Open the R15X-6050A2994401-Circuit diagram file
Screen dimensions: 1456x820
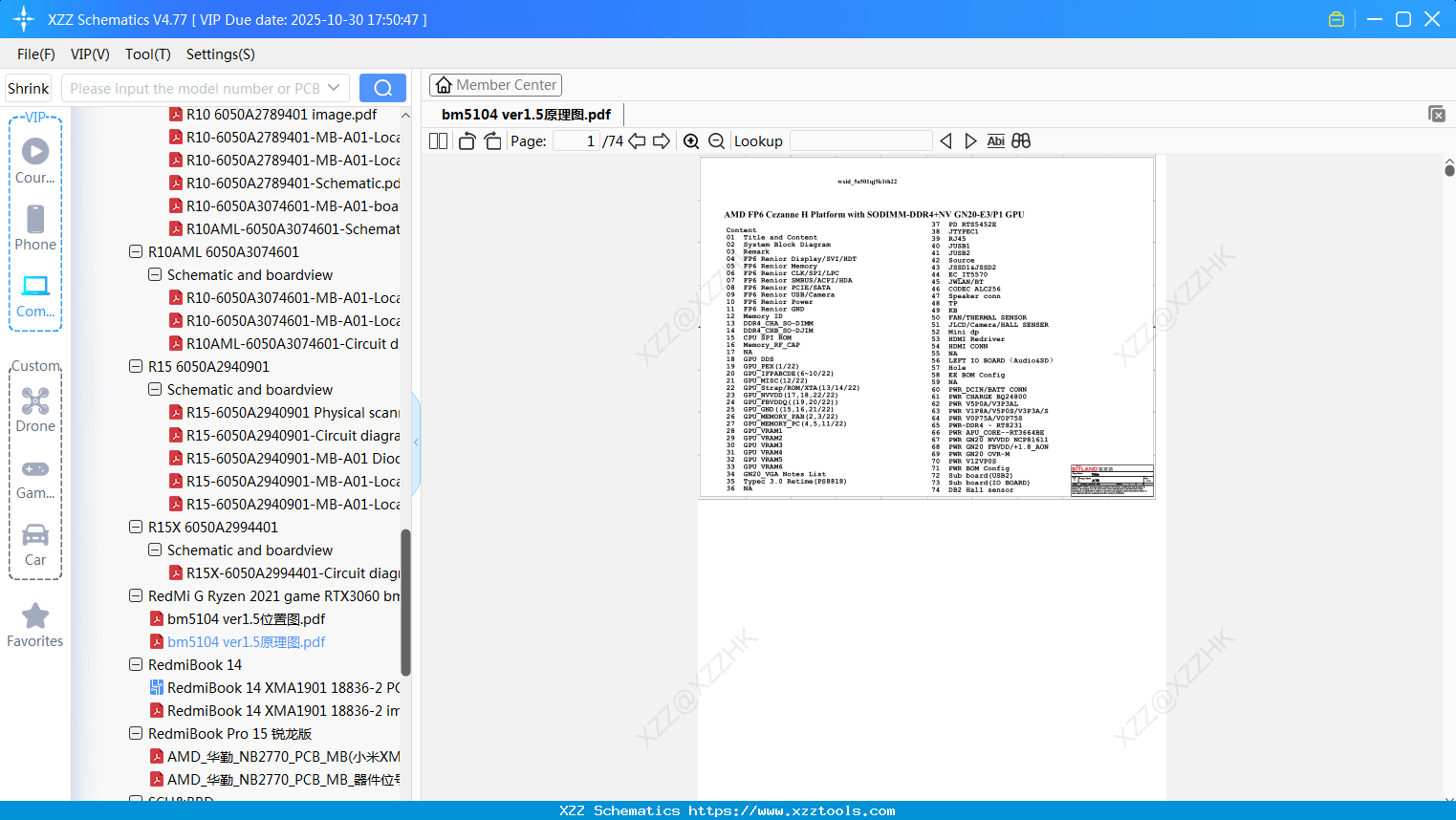pyautogui.click(x=284, y=573)
